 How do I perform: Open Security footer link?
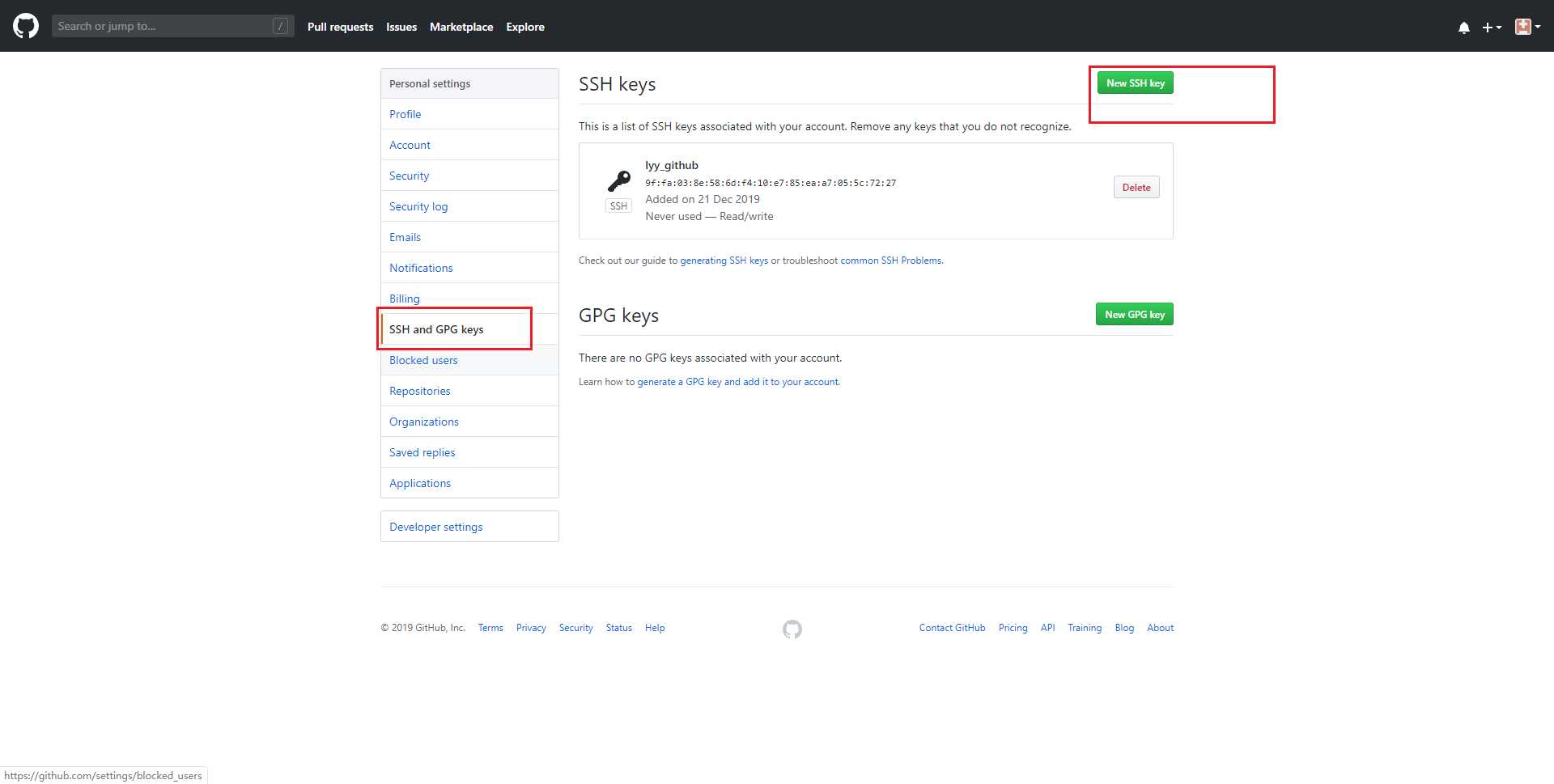tap(575, 628)
